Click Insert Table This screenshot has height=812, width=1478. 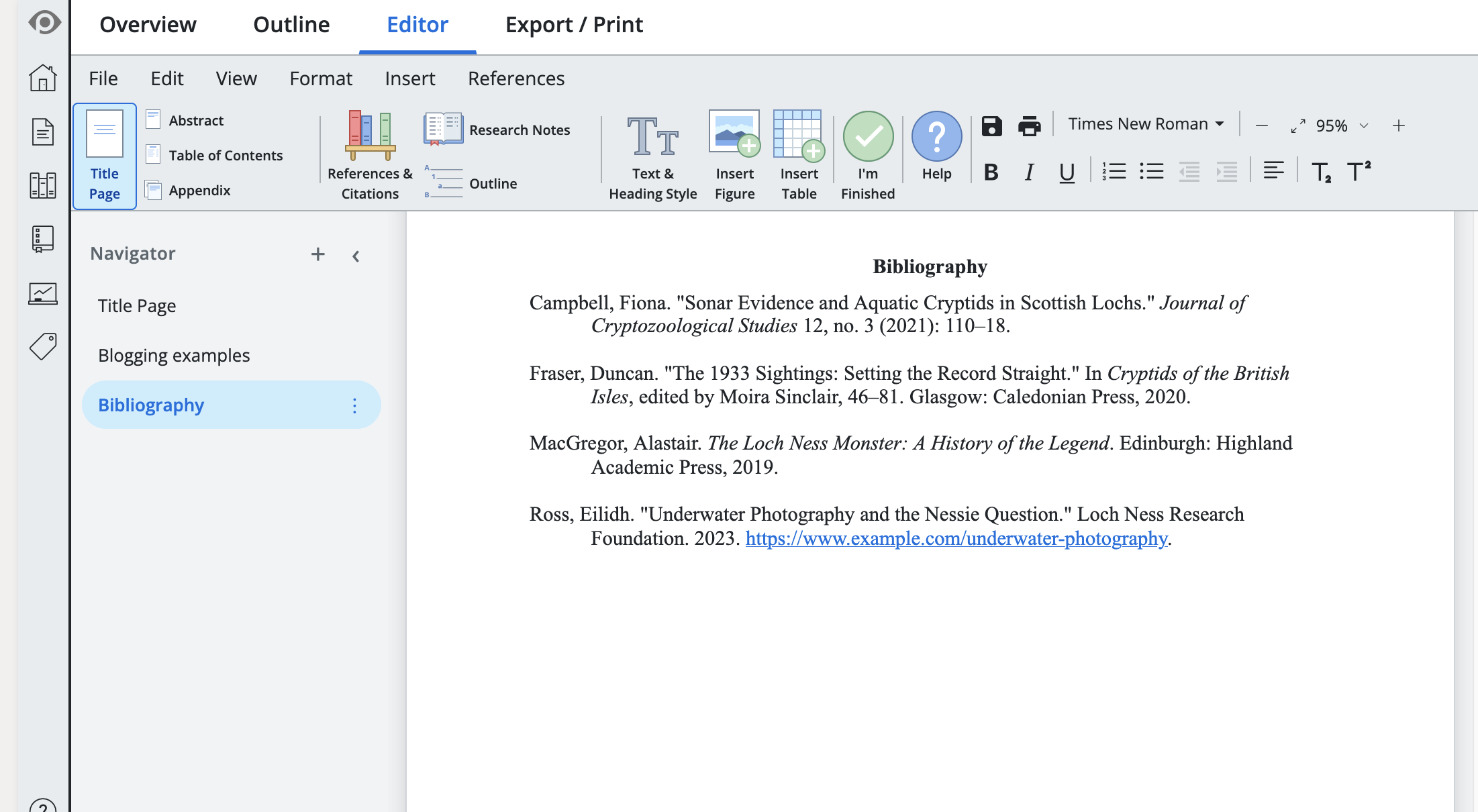coord(799,156)
